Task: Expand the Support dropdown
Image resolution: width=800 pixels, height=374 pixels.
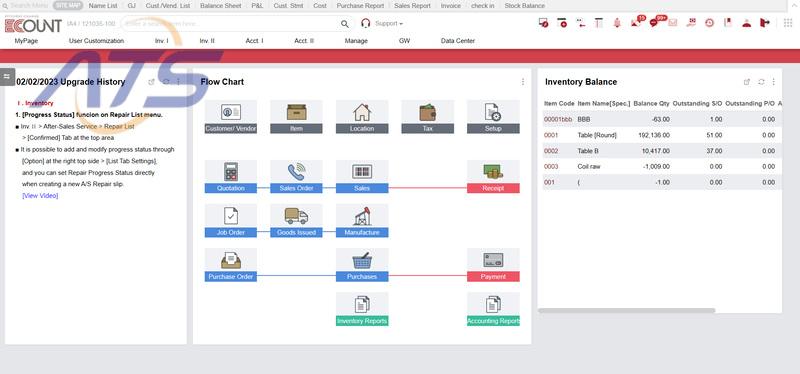Action: pyautogui.click(x=389, y=23)
